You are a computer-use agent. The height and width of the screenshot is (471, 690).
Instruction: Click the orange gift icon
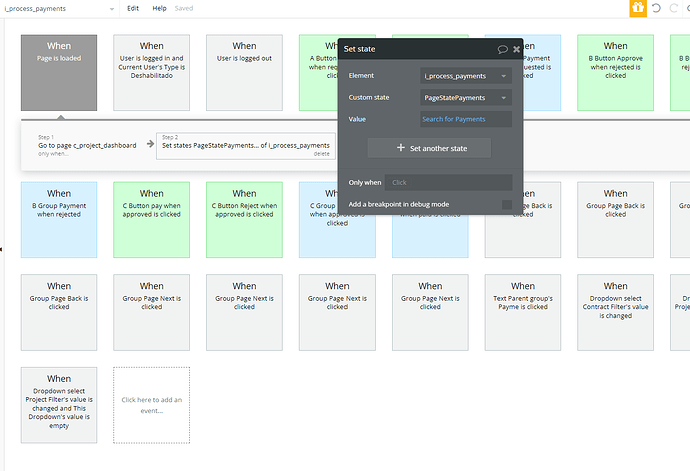pos(638,8)
